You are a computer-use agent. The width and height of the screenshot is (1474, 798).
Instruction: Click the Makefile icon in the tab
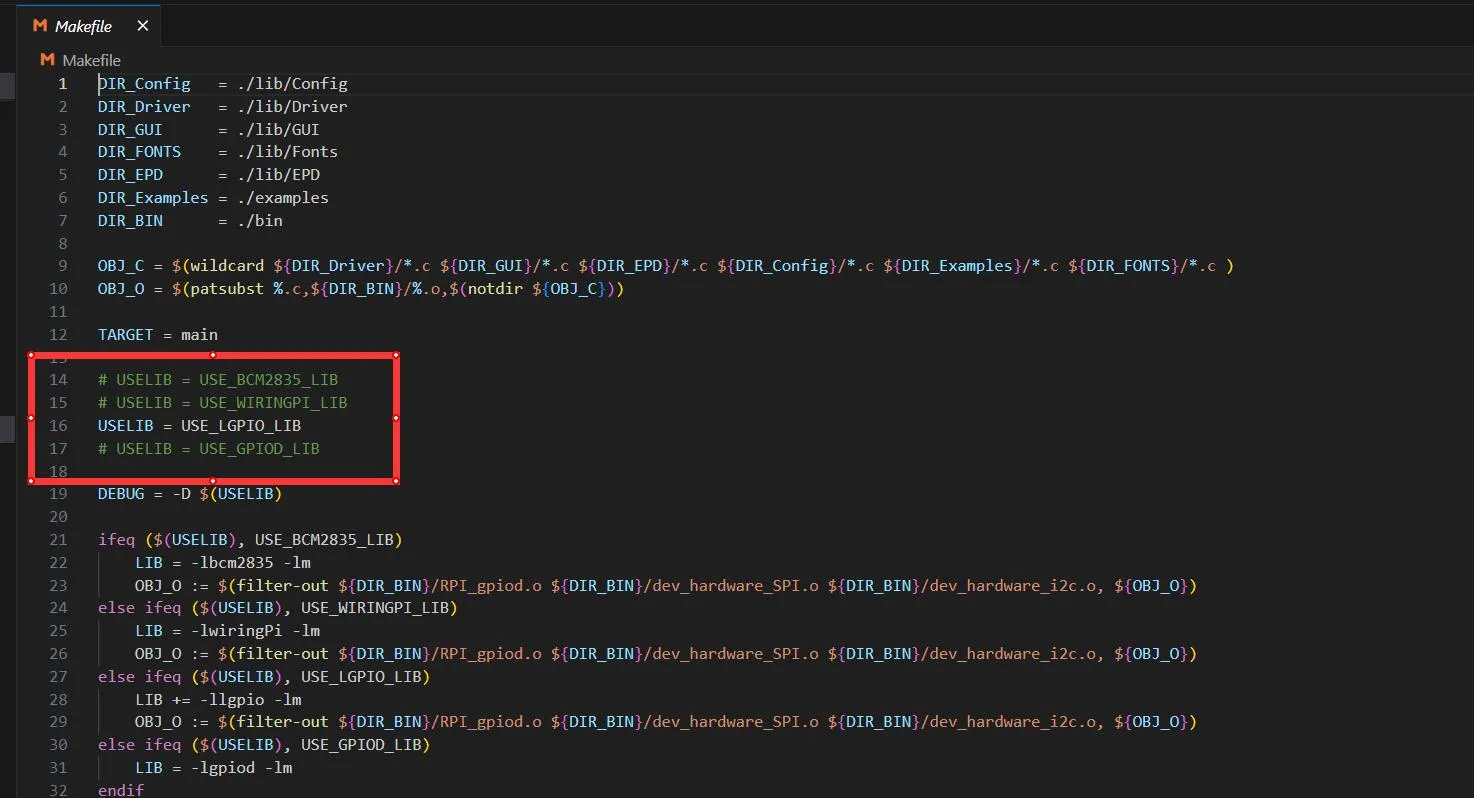pyautogui.click(x=41, y=26)
